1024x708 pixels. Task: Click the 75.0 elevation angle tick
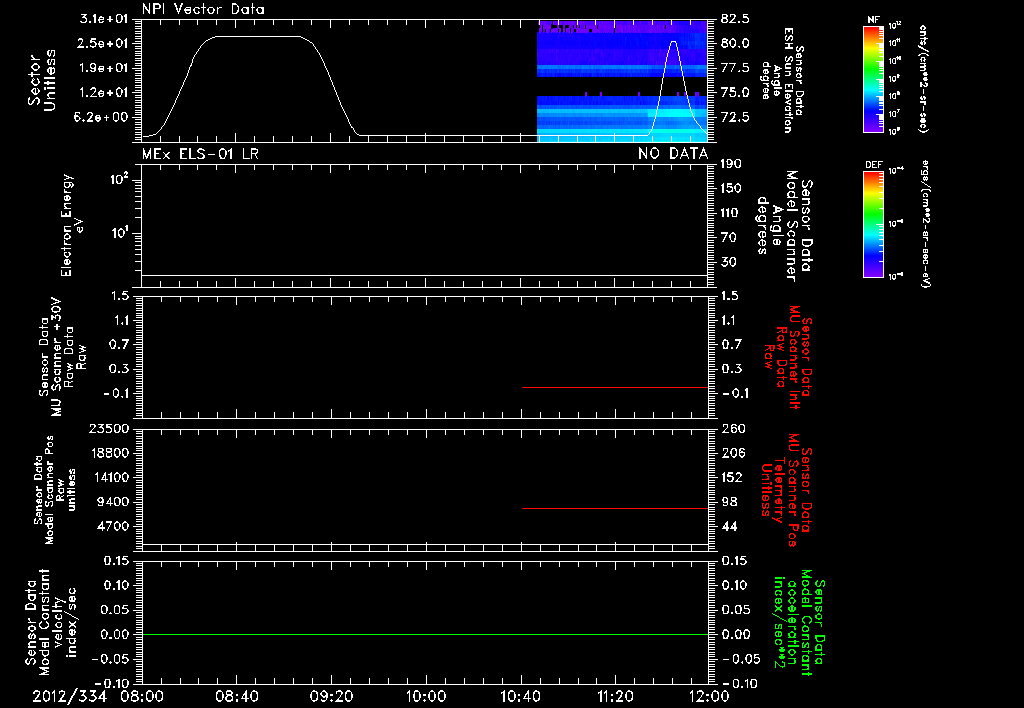pos(735,93)
